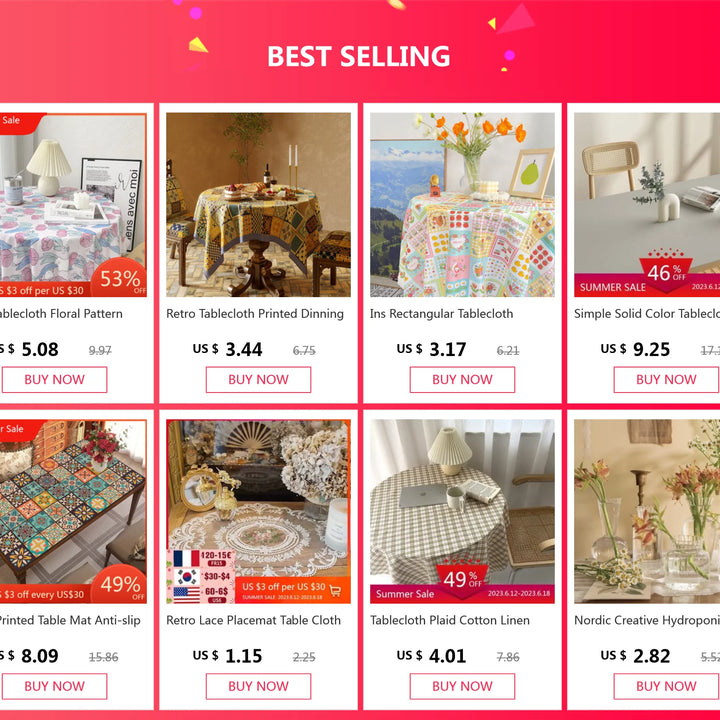
Task: Click BUY NOW for the $5.08 floral tablecloth
Action: (54, 380)
